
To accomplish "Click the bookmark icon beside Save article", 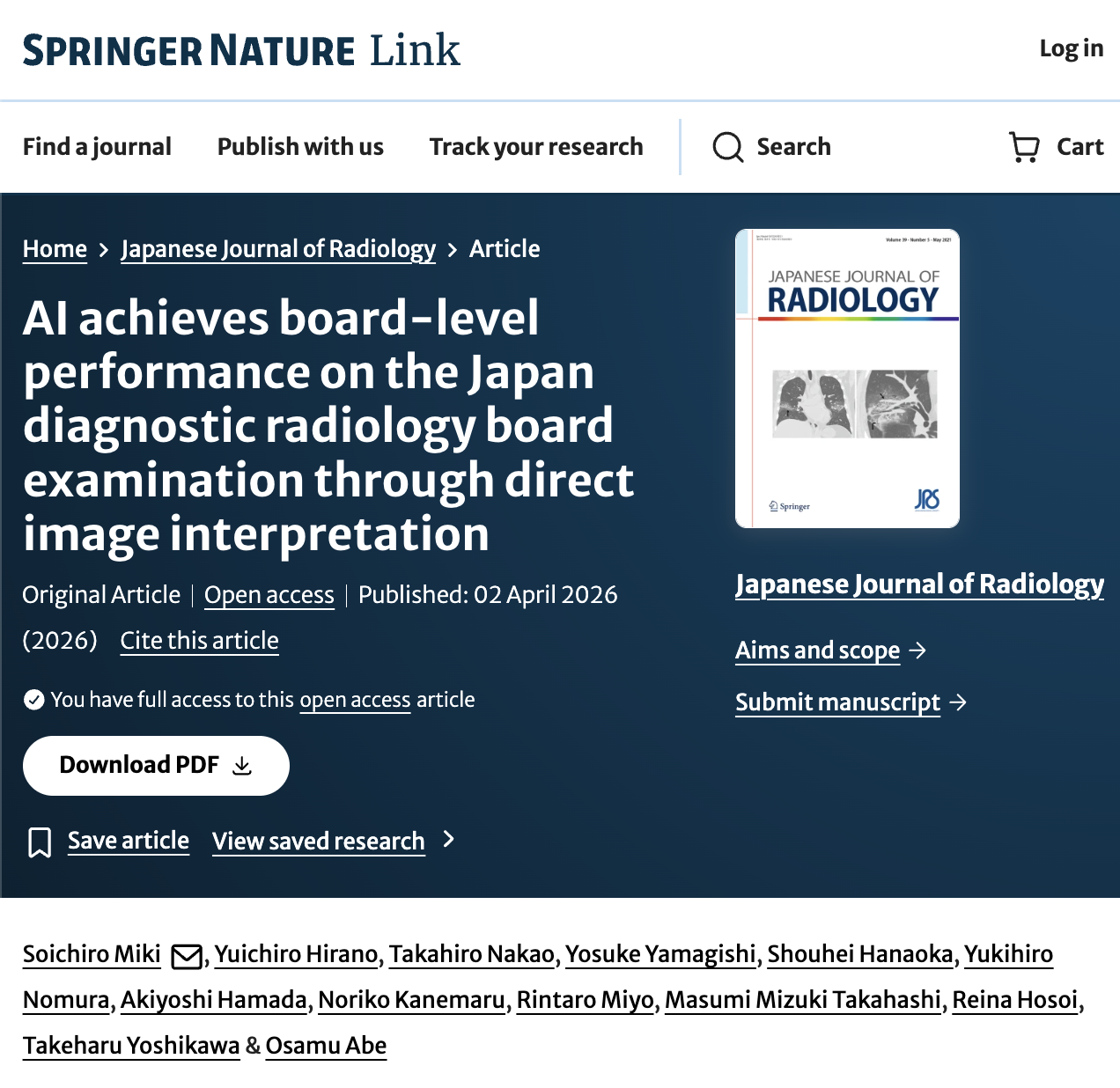I will coord(39,842).
